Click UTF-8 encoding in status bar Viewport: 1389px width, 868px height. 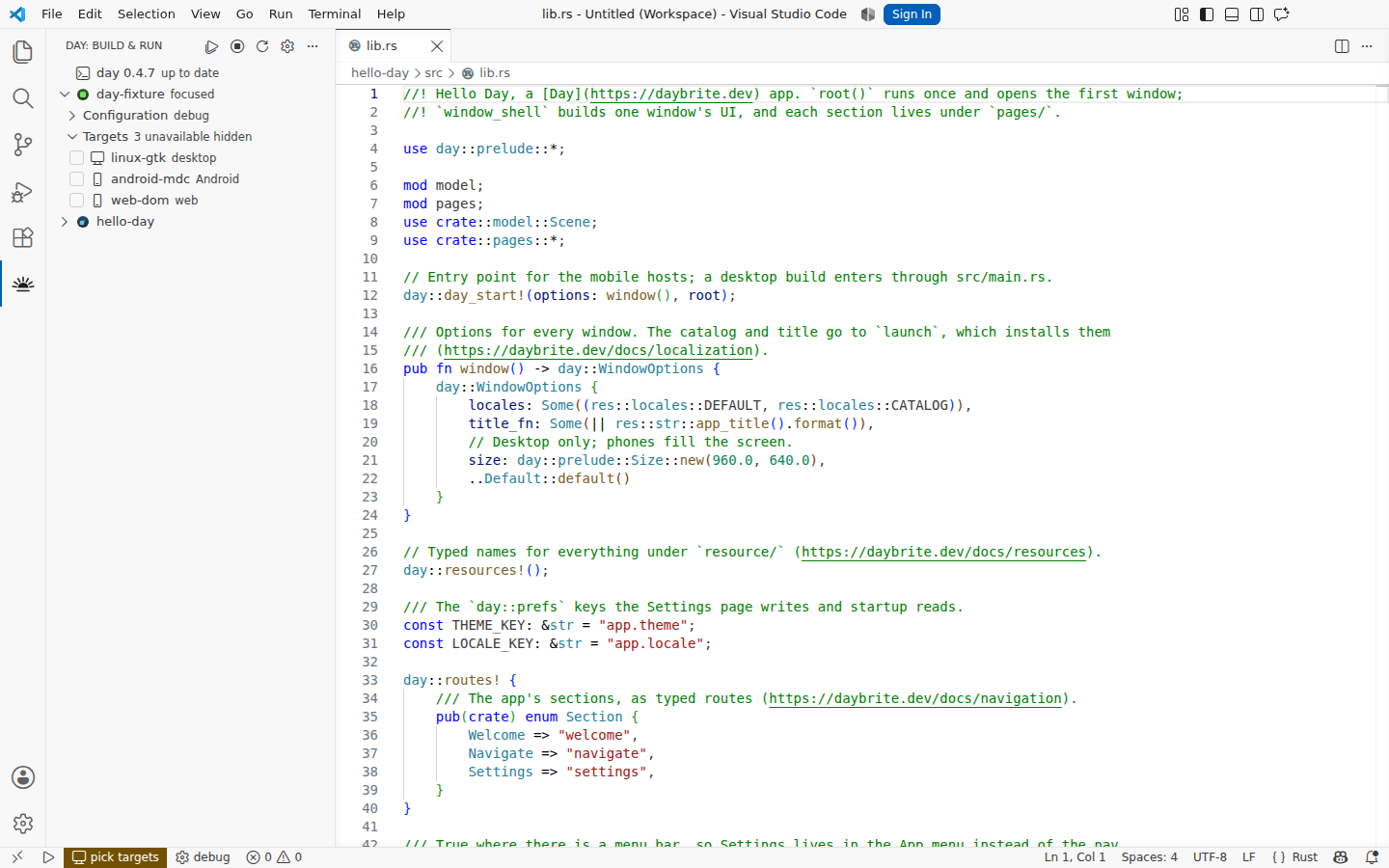(1210, 857)
